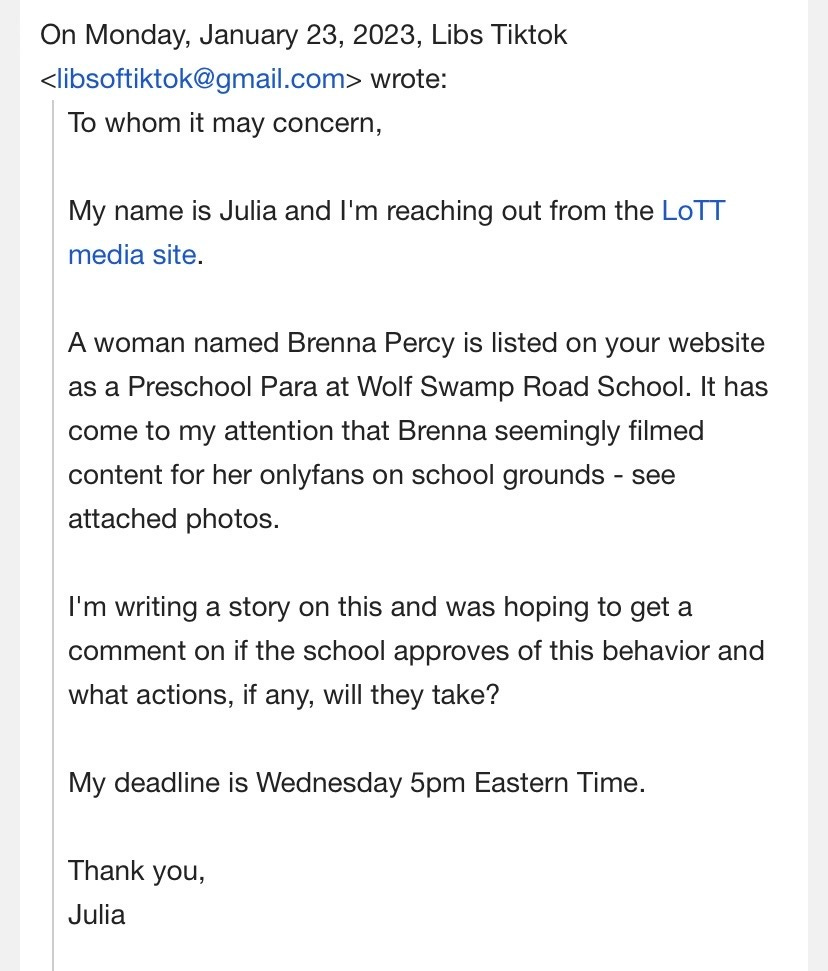This screenshot has height=971, width=828.
Task: Follow the LoTT hyperlink
Action: pos(693,211)
